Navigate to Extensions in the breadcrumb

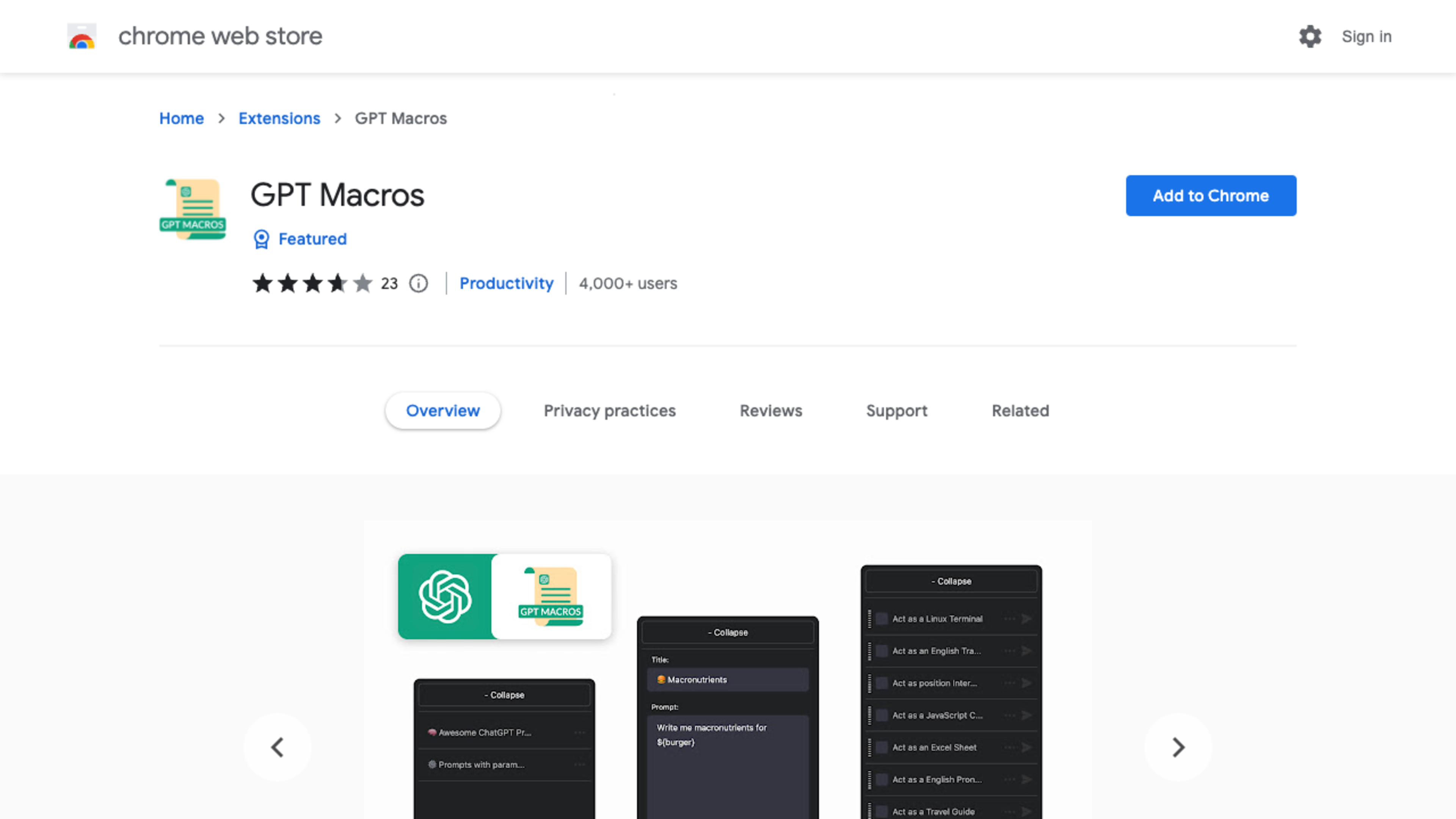[279, 119]
